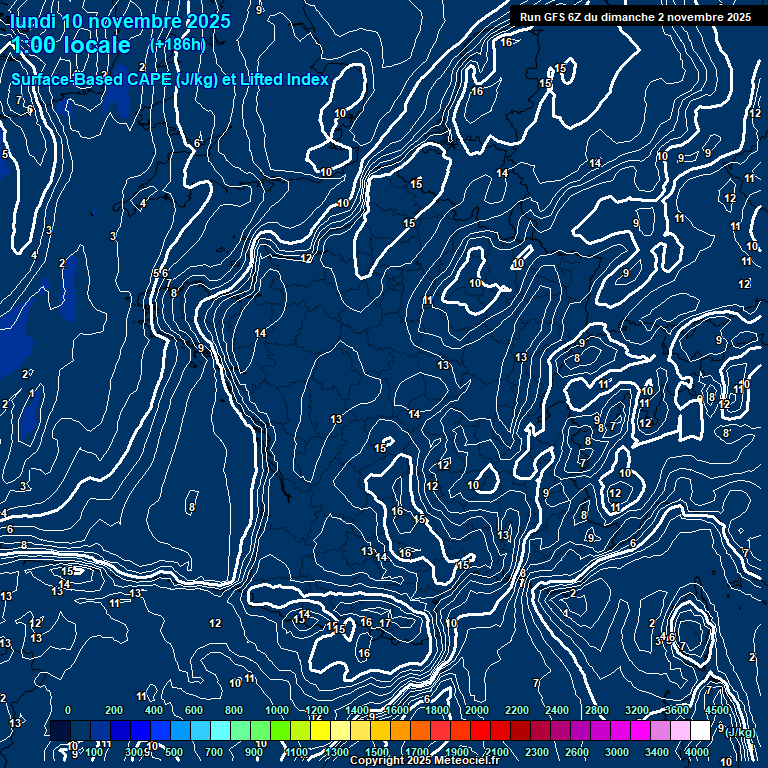The width and height of the screenshot is (768, 768).
Task: Click the orange swatch below the 1700 legend label
Action: [x=420, y=730]
